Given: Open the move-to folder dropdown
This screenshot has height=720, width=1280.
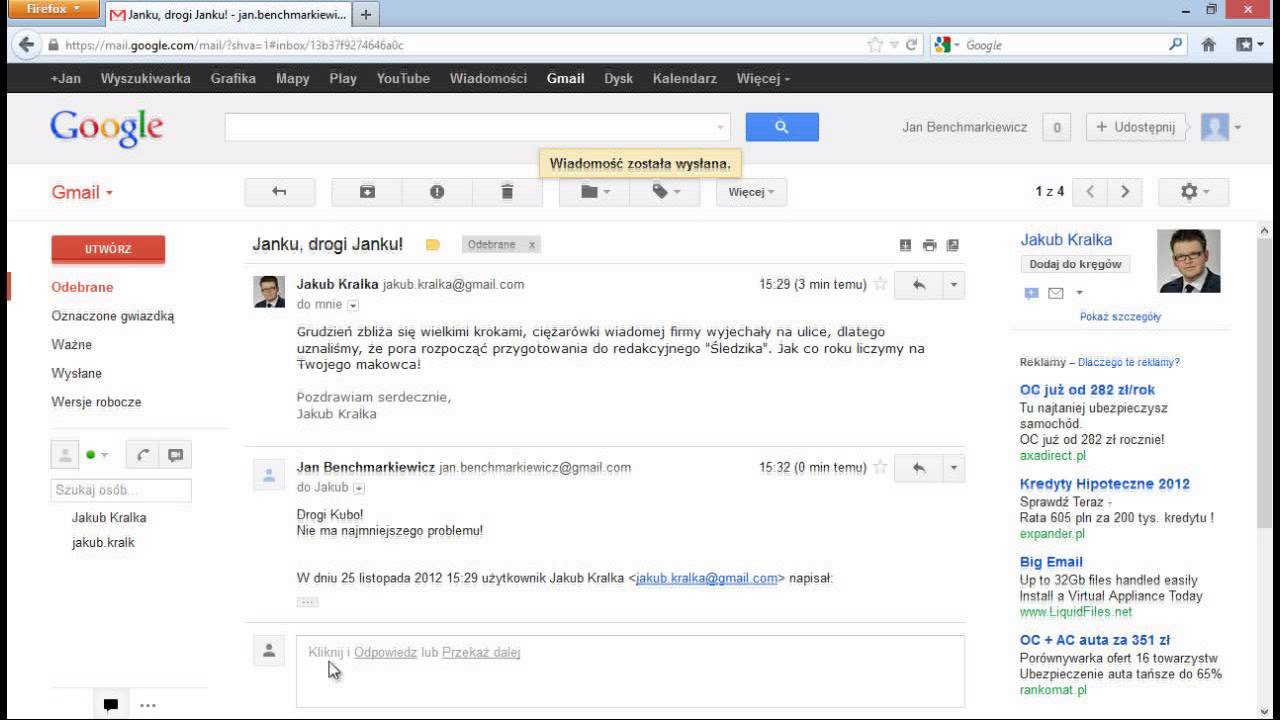Looking at the screenshot, I should (x=594, y=192).
